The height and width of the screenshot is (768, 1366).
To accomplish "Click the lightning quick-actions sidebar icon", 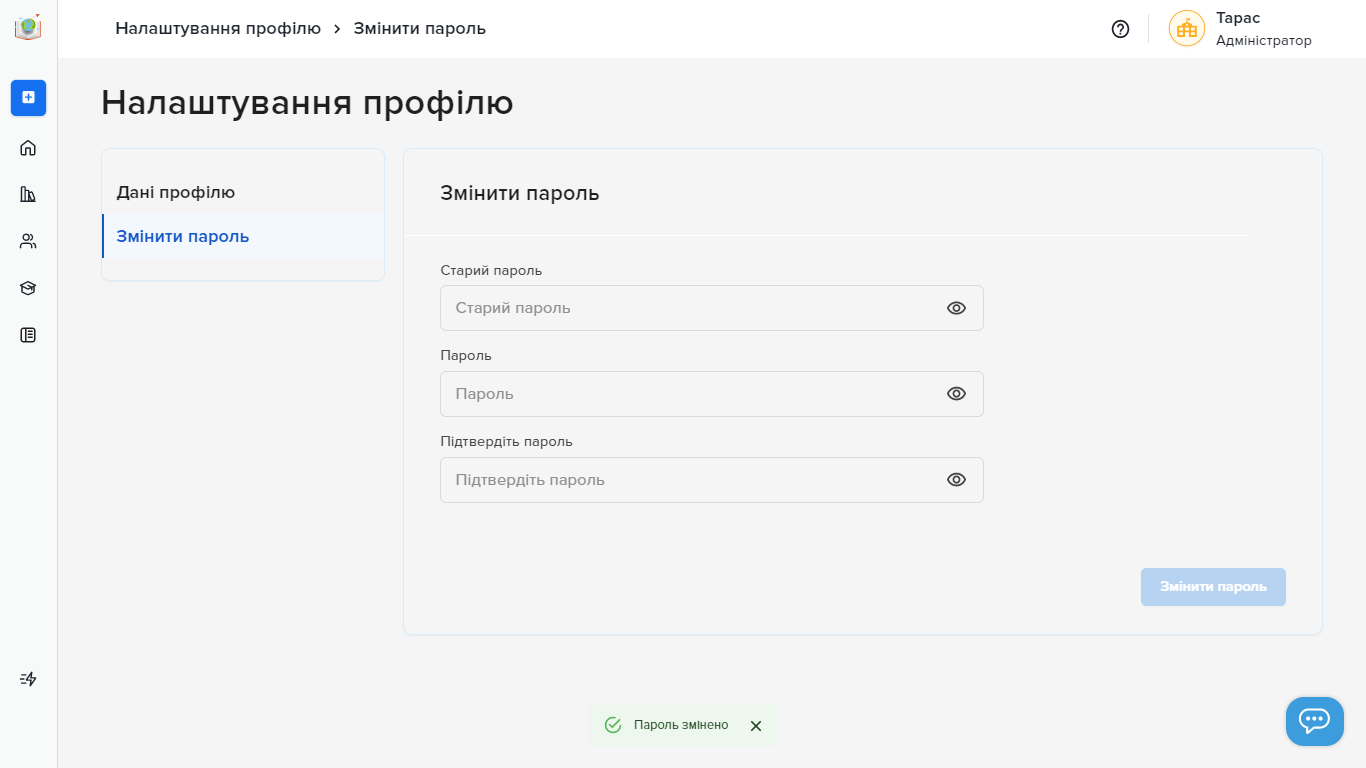I will click(28, 679).
